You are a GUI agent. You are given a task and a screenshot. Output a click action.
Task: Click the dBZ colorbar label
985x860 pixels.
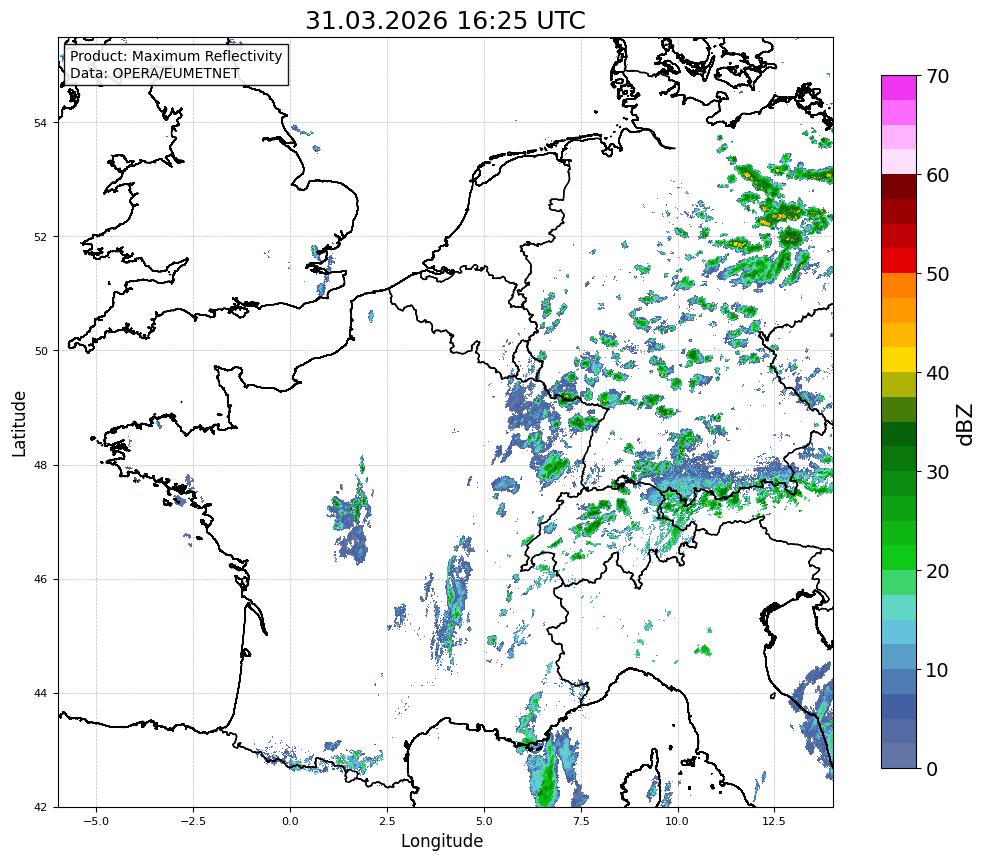coord(966,424)
